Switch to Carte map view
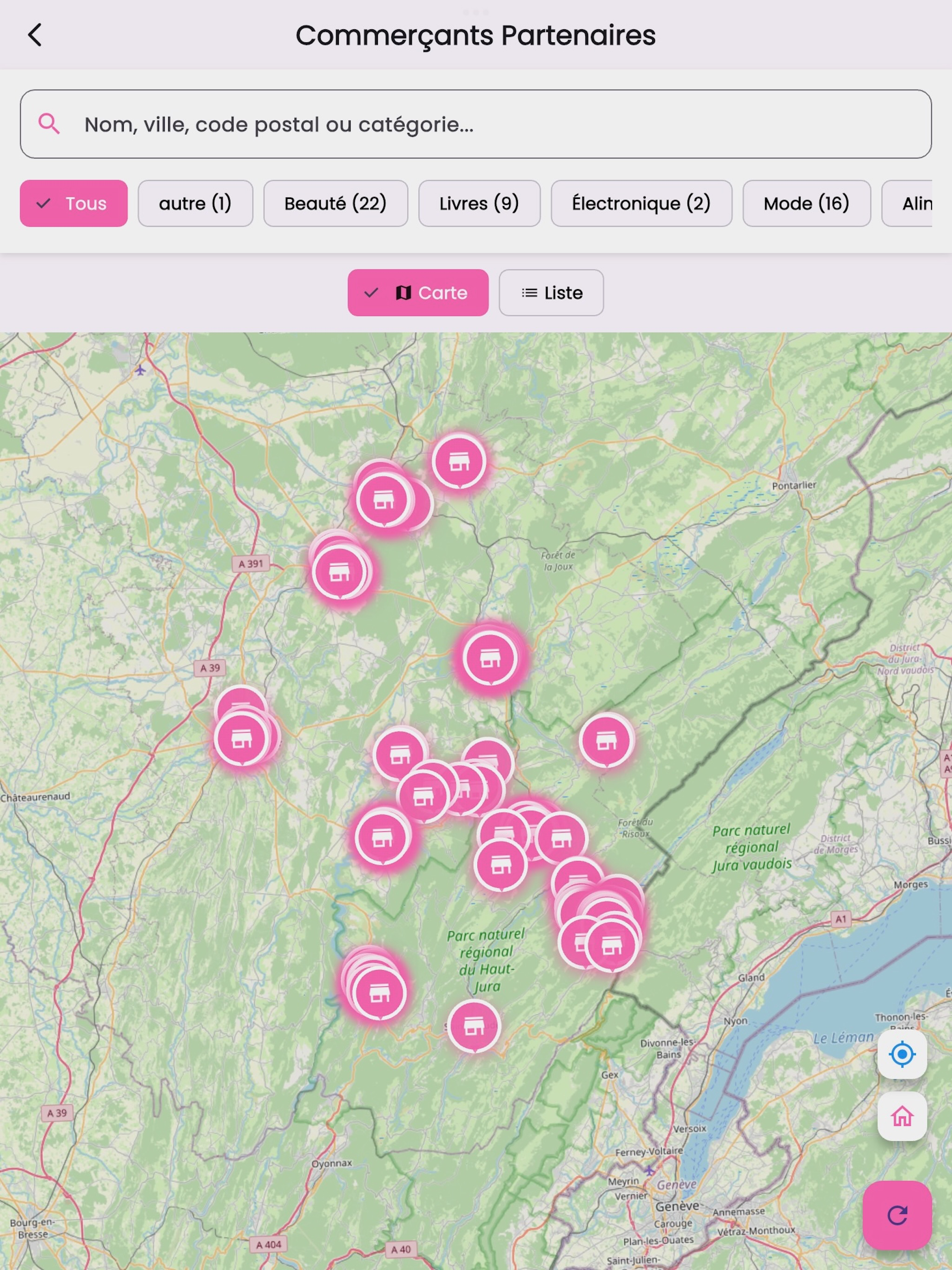The image size is (952, 1270). click(x=418, y=292)
